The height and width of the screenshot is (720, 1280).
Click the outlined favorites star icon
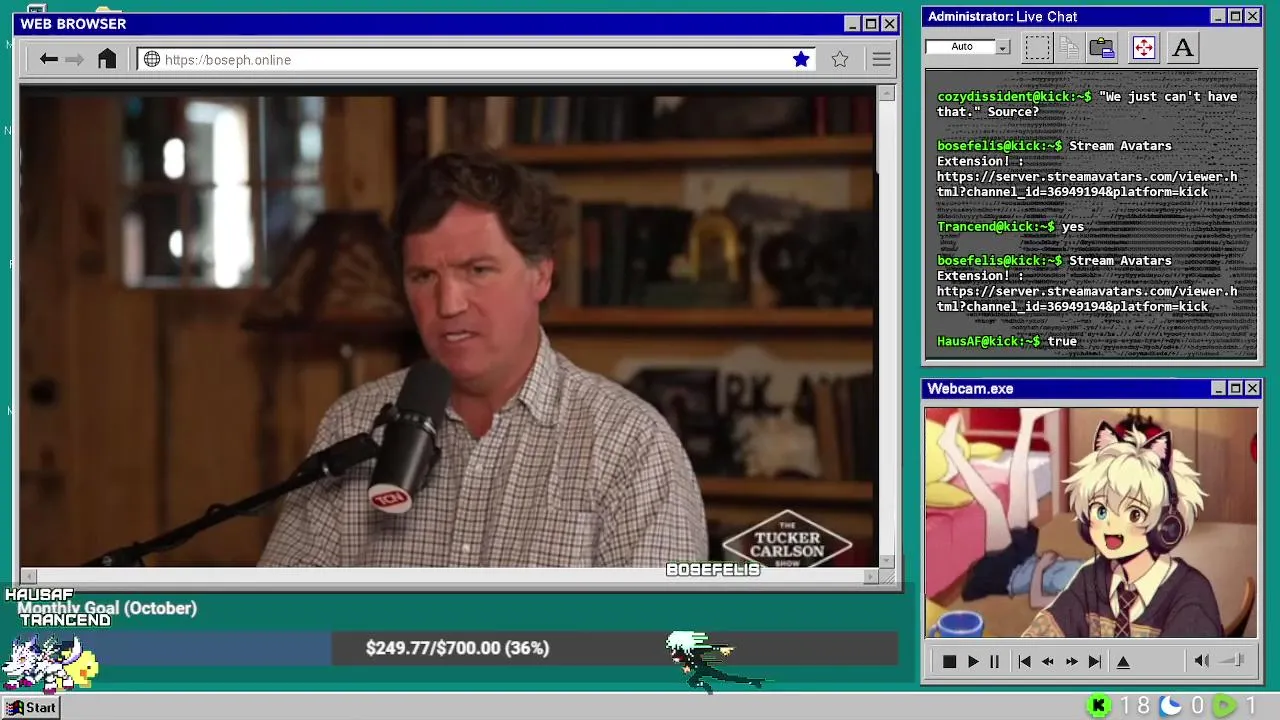pyautogui.click(x=840, y=59)
